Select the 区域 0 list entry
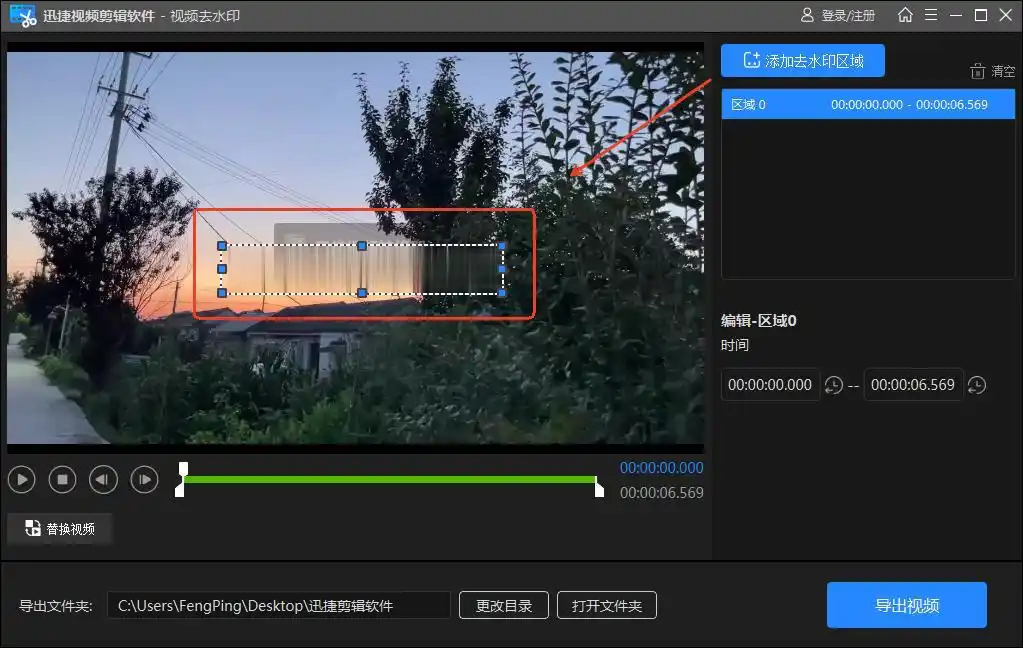The image size is (1023, 648). point(868,104)
